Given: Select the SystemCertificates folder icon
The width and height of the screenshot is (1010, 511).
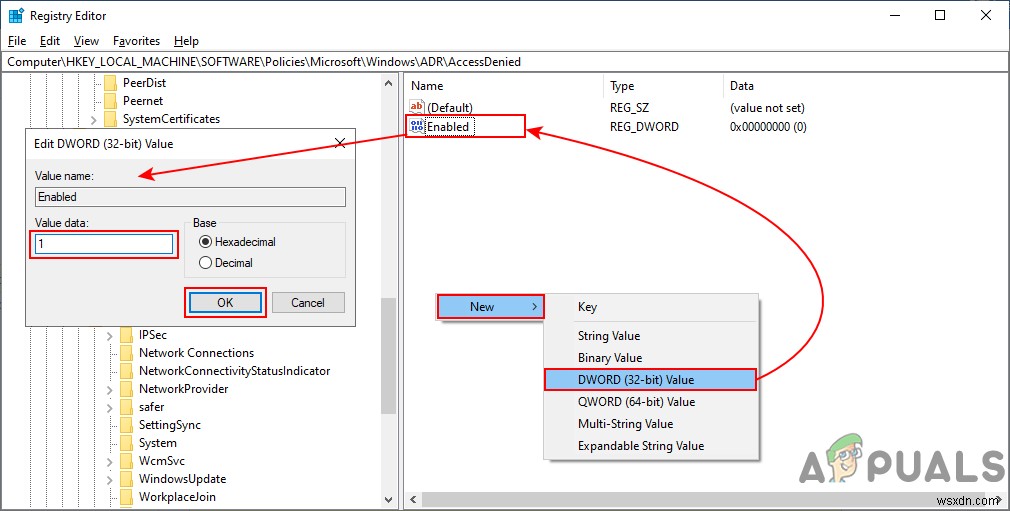Looking at the screenshot, I should [x=111, y=119].
